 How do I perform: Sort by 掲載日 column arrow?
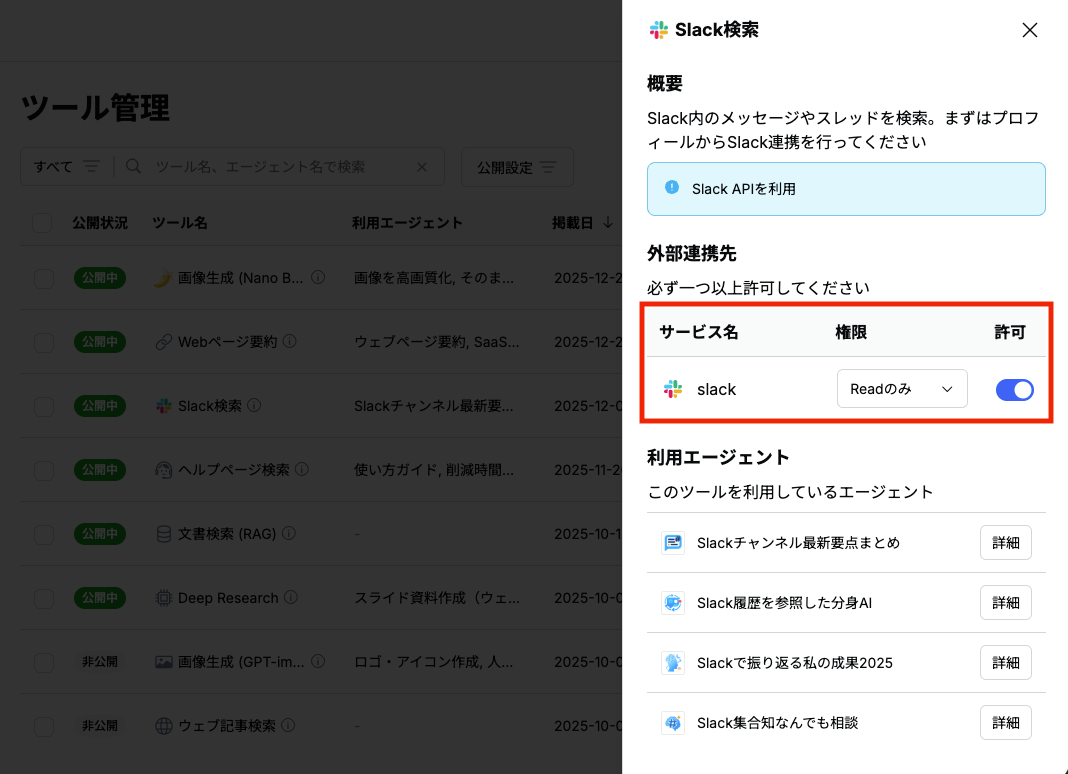[608, 223]
